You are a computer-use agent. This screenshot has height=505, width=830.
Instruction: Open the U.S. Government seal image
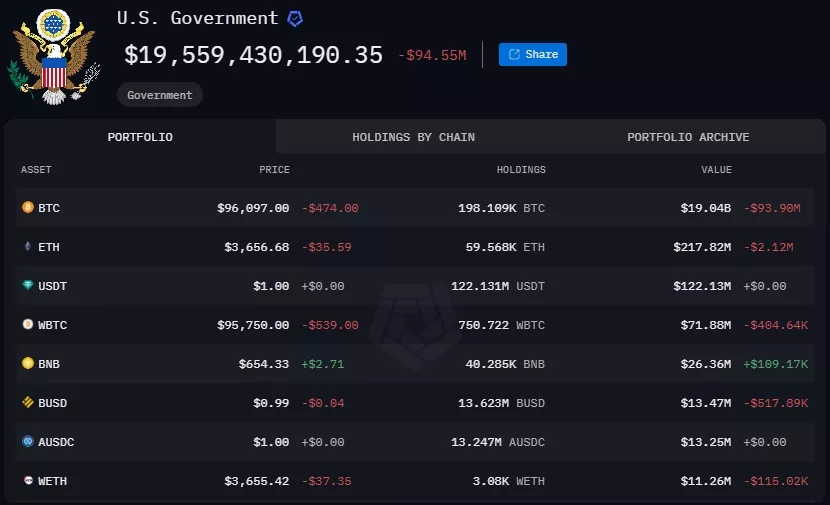pos(52,56)
